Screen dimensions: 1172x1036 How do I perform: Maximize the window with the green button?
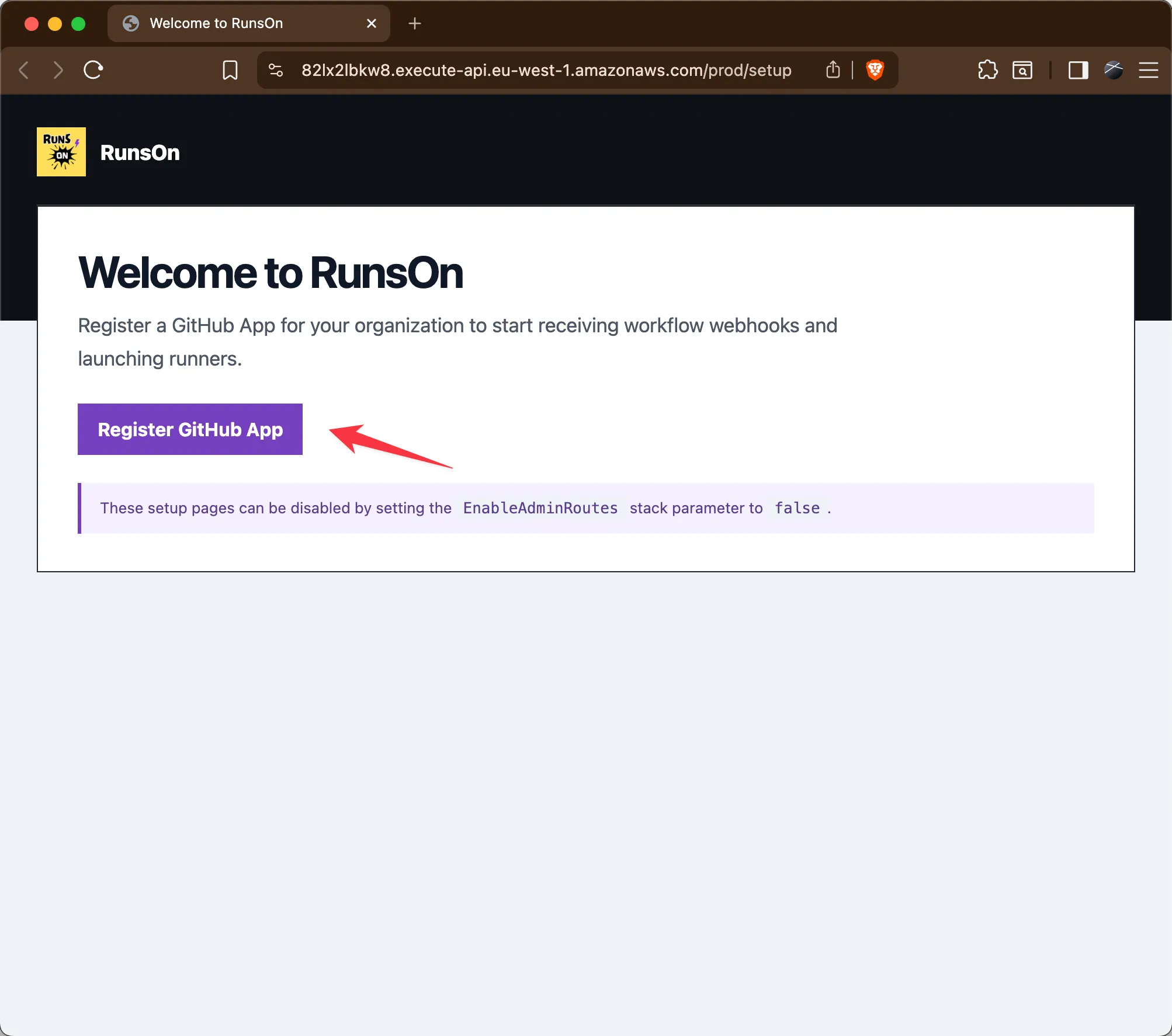click(78, 23)
